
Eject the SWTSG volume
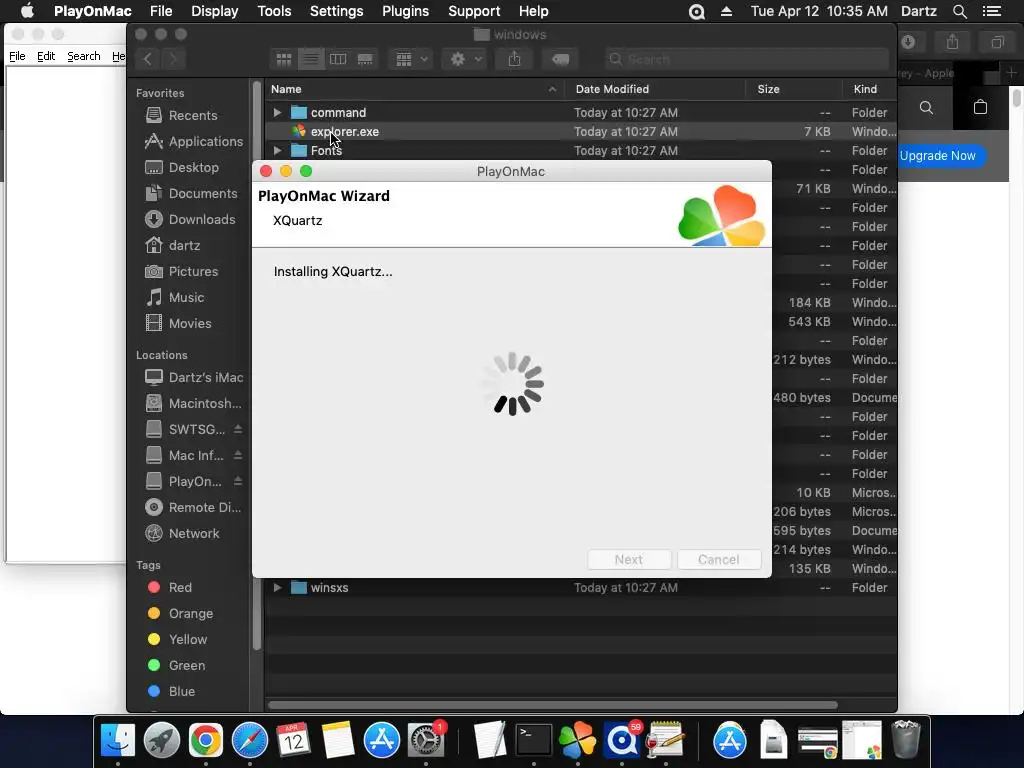238,429
